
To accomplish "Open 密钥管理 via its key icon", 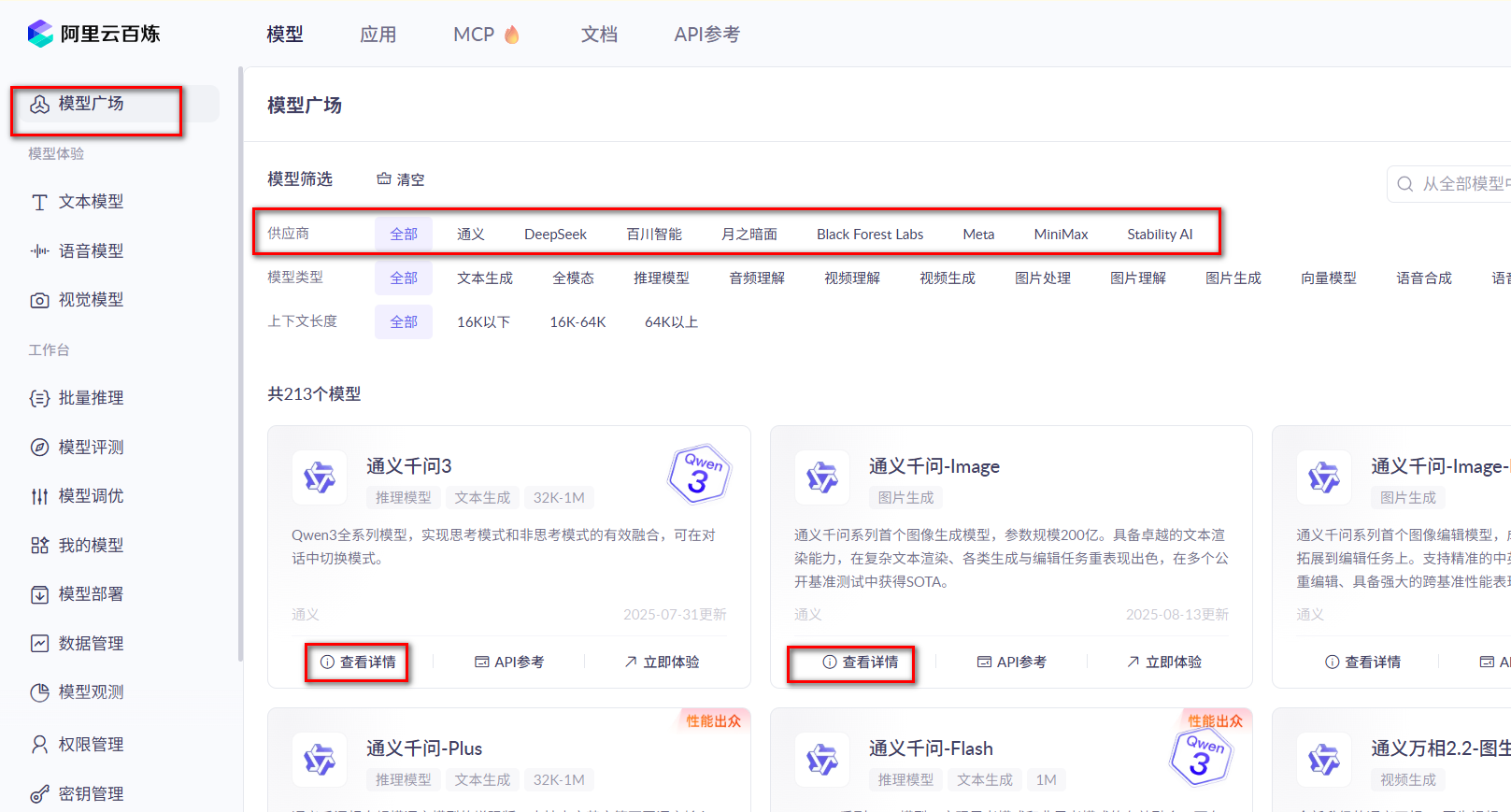I will point(39,794).
